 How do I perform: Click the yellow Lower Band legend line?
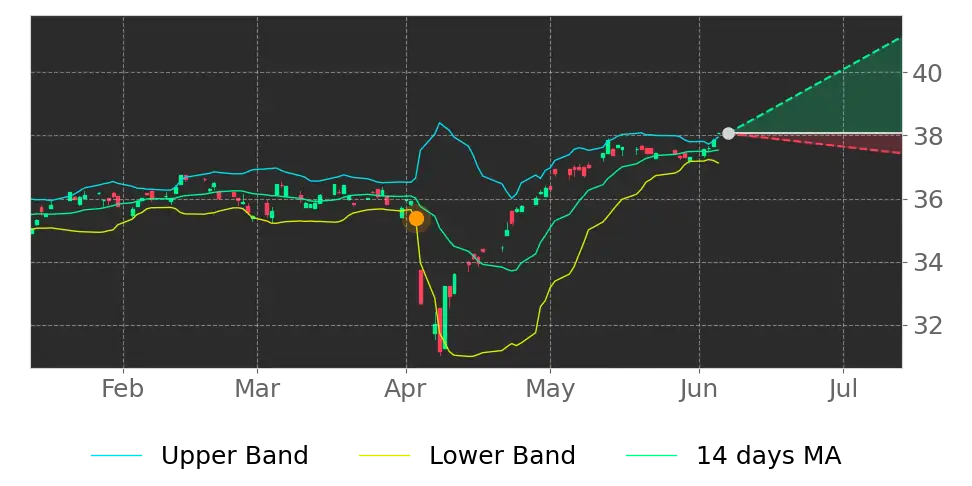pos(384,456)
